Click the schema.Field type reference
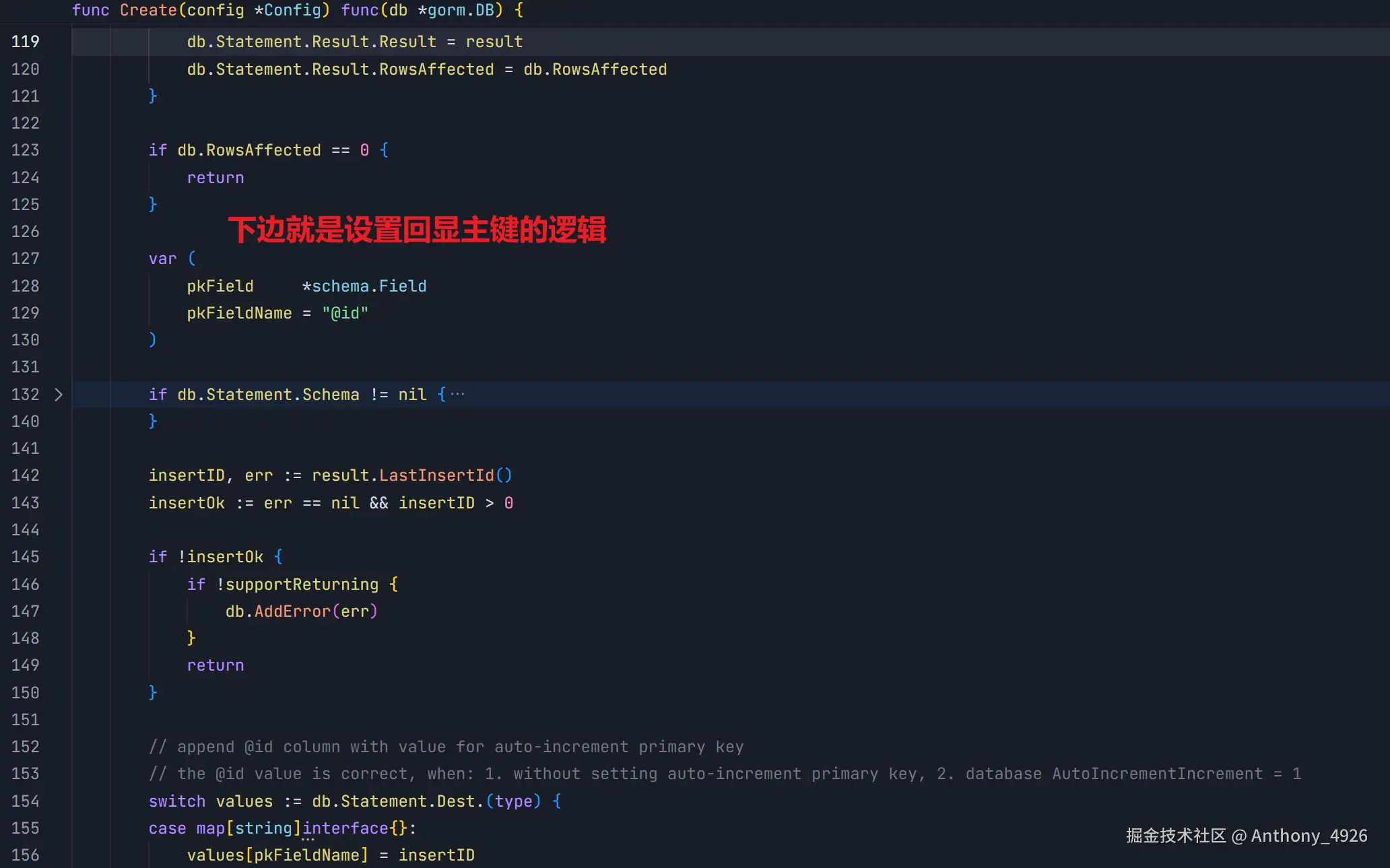This screenshot has height=868, width=1390. 368,286
